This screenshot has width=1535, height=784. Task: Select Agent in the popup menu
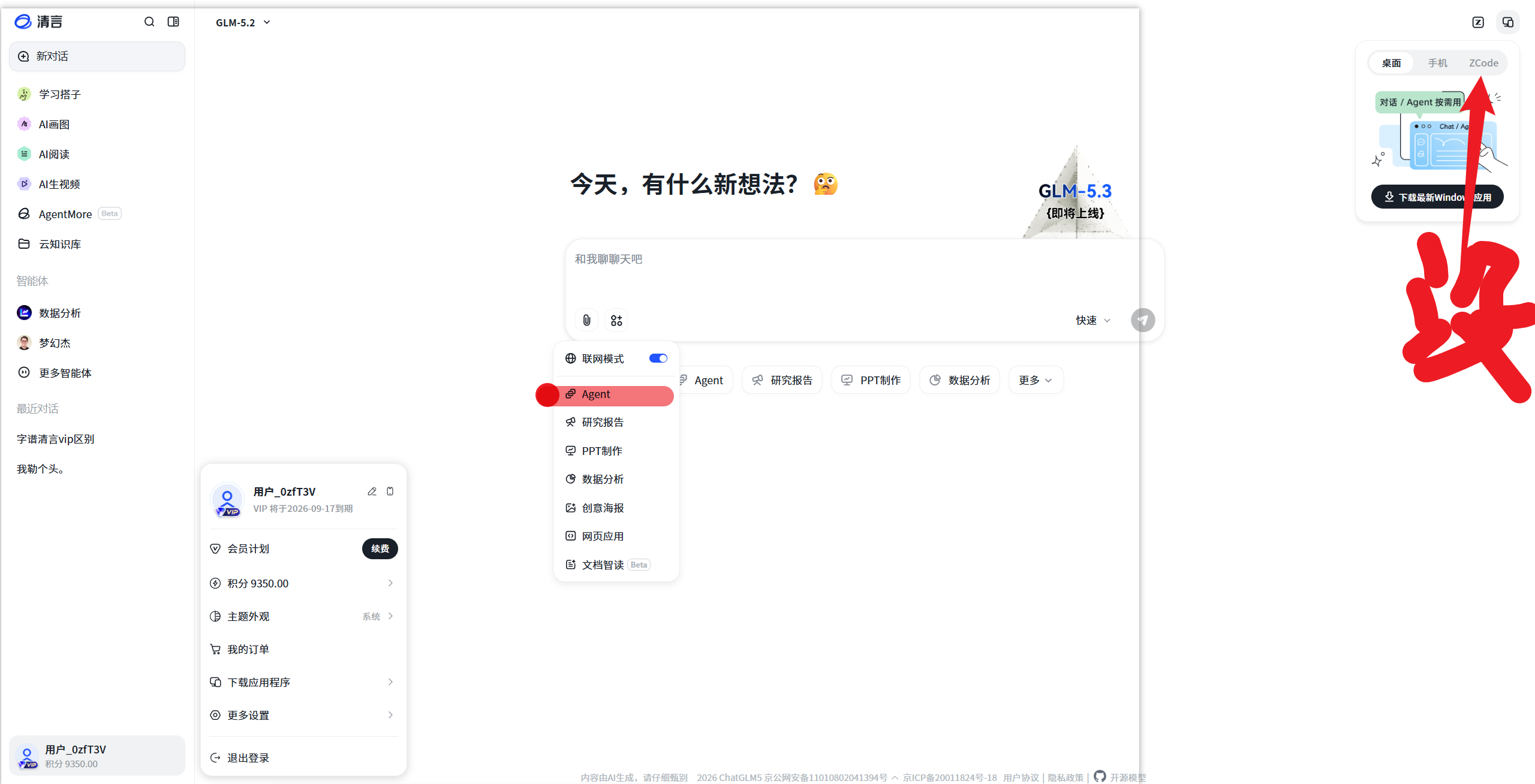click(x=616, y=394)
